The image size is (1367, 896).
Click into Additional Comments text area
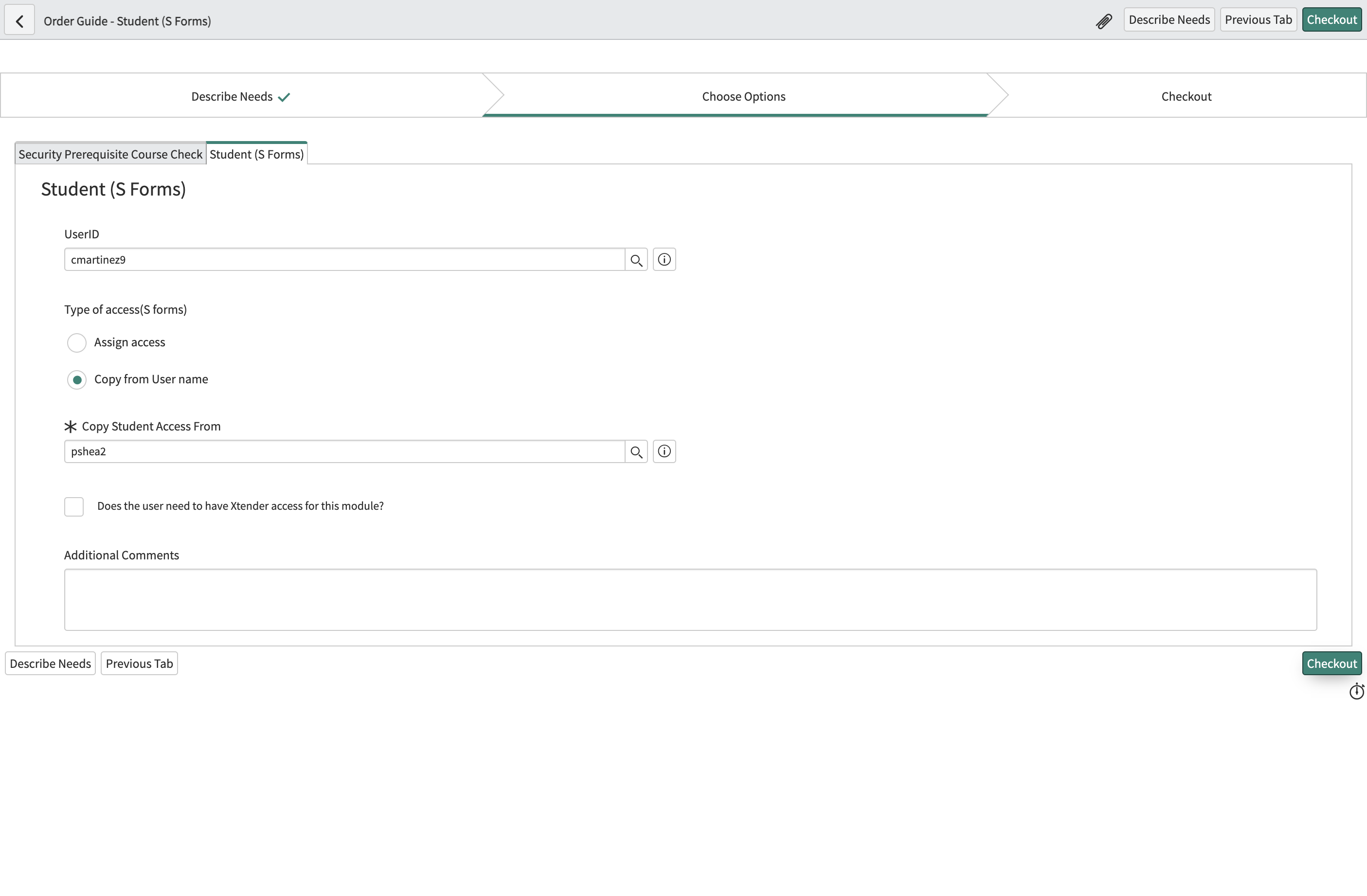coord(690,600)
